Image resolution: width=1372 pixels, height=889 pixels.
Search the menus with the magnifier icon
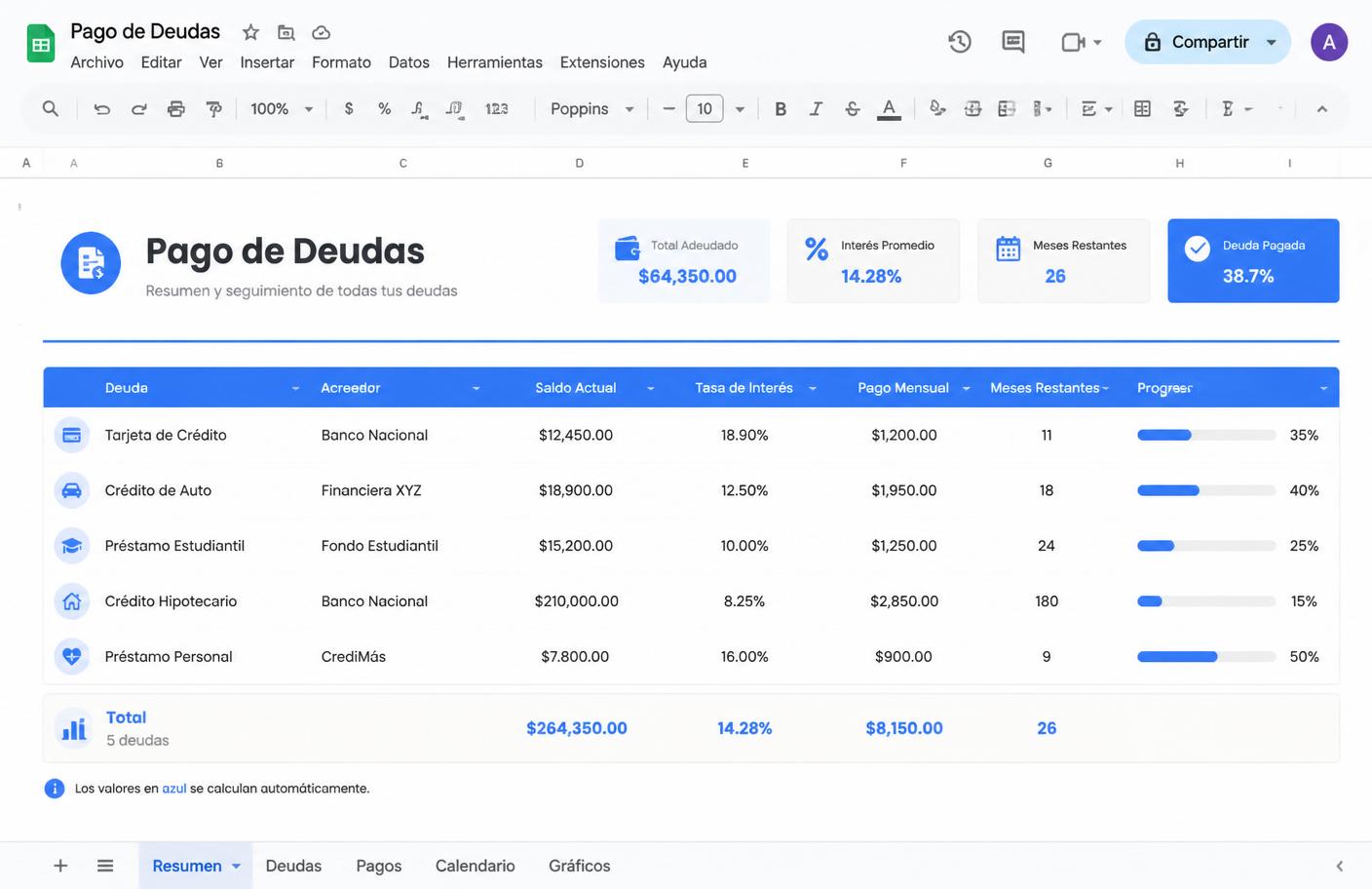pyautogui.click(x=51, y=108)
